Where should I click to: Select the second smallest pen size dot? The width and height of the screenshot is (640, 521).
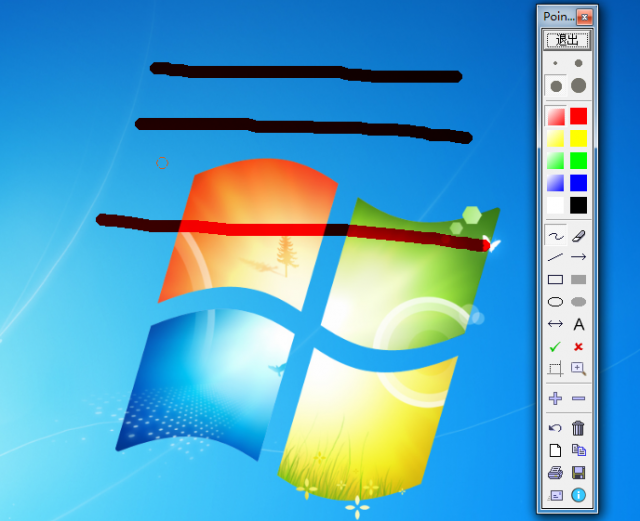(x=578, y=63)
